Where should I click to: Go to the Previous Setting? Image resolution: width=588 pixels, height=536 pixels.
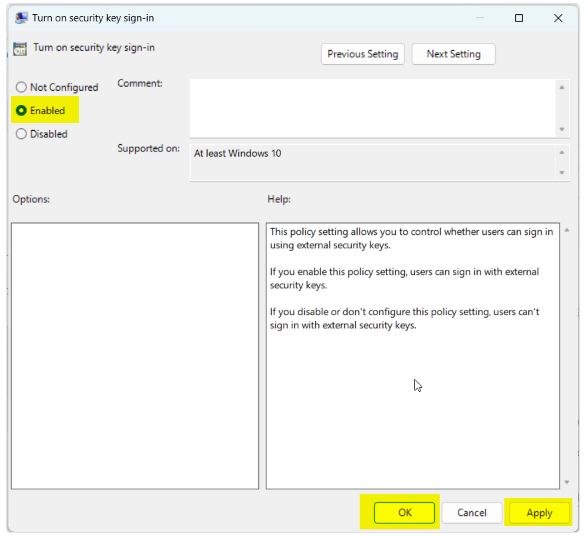[363, 54]
